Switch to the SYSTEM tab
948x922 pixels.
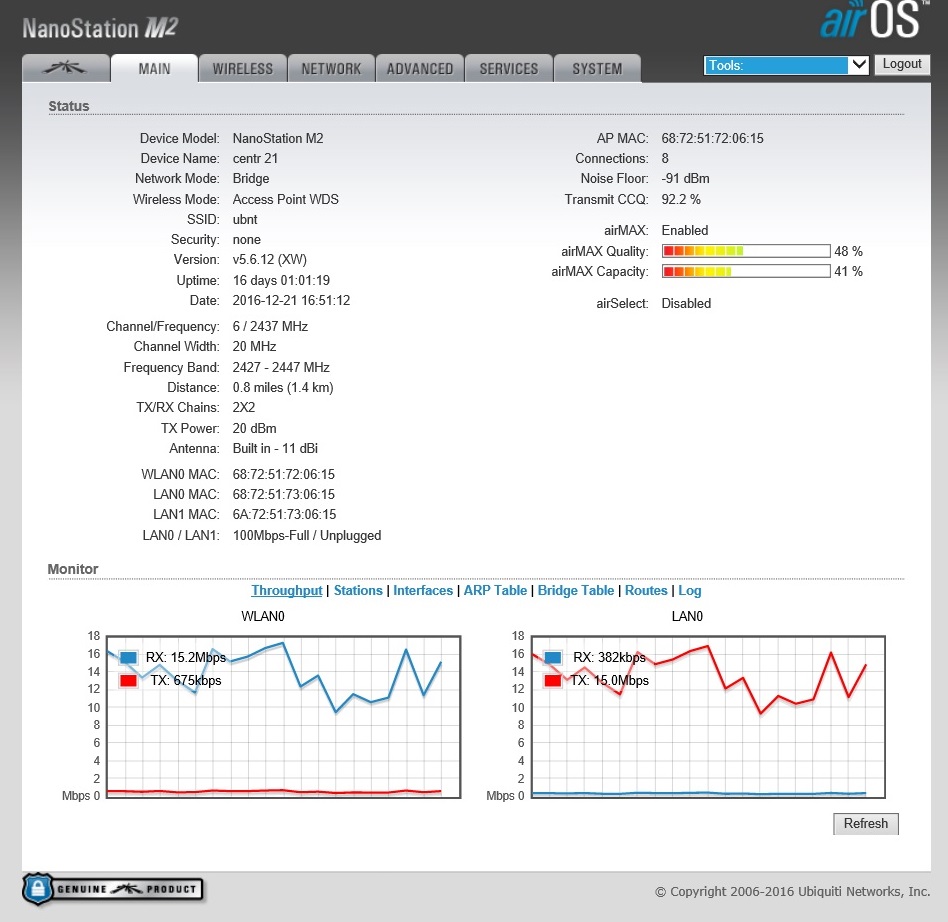tap(597, 68)
